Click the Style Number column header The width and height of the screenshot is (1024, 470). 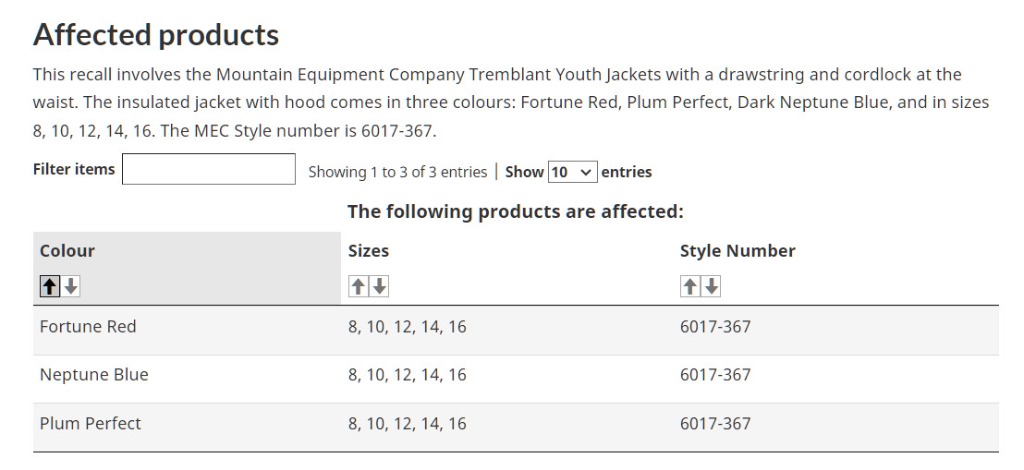coord(737,251)
